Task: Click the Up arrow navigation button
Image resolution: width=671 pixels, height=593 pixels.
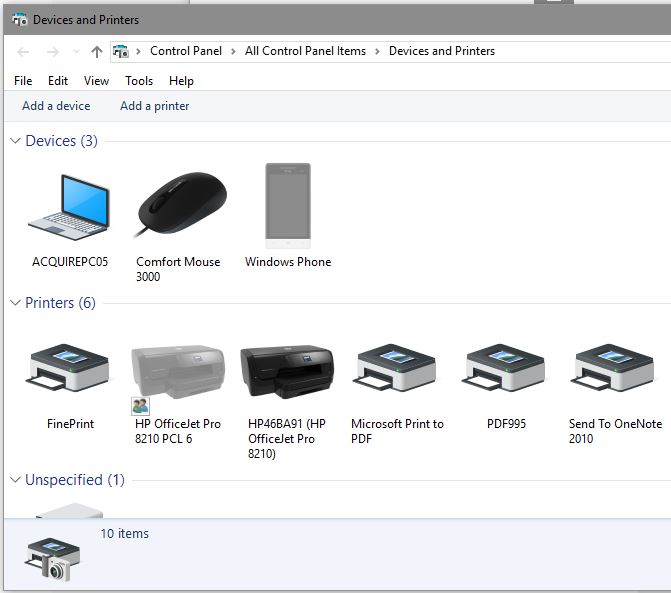Action: point(96,52)
